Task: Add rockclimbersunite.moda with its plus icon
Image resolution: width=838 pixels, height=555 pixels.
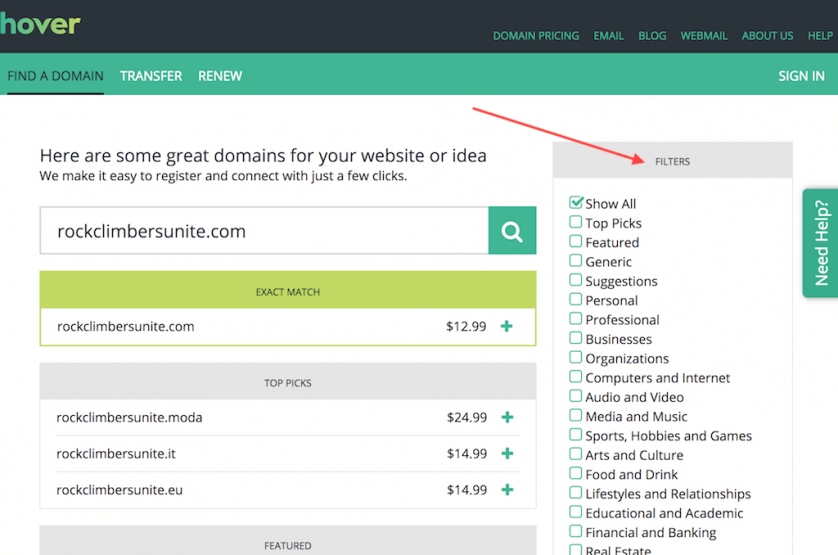Action: (507, 417)
